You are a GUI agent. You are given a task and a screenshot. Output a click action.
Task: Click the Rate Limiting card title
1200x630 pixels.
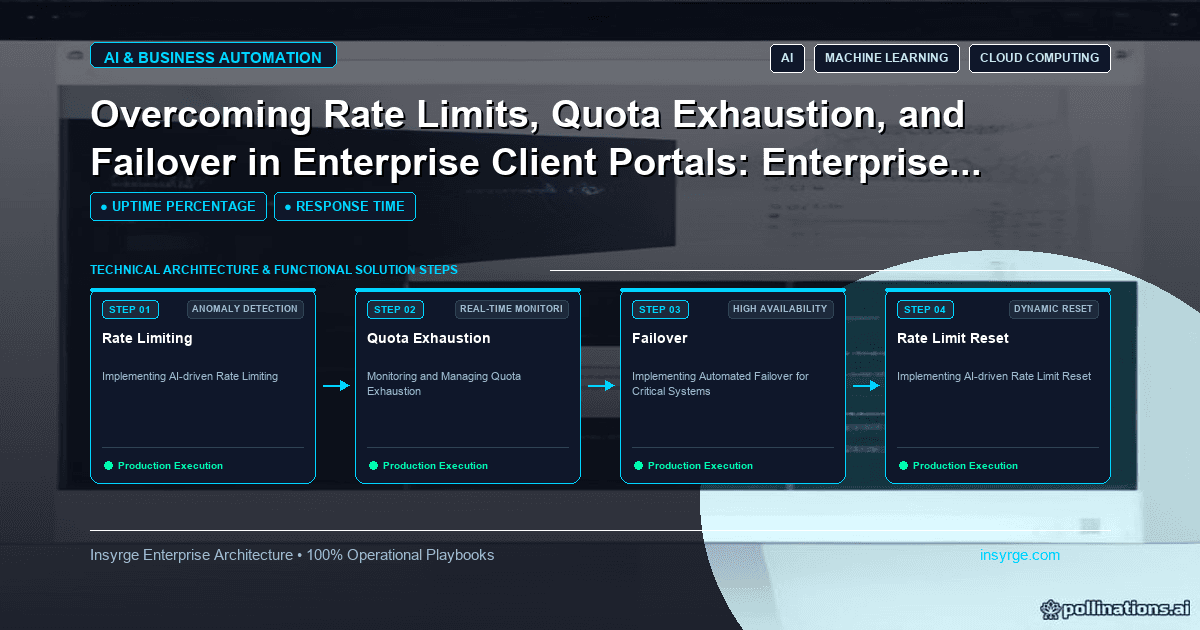(x=147, y=338)
